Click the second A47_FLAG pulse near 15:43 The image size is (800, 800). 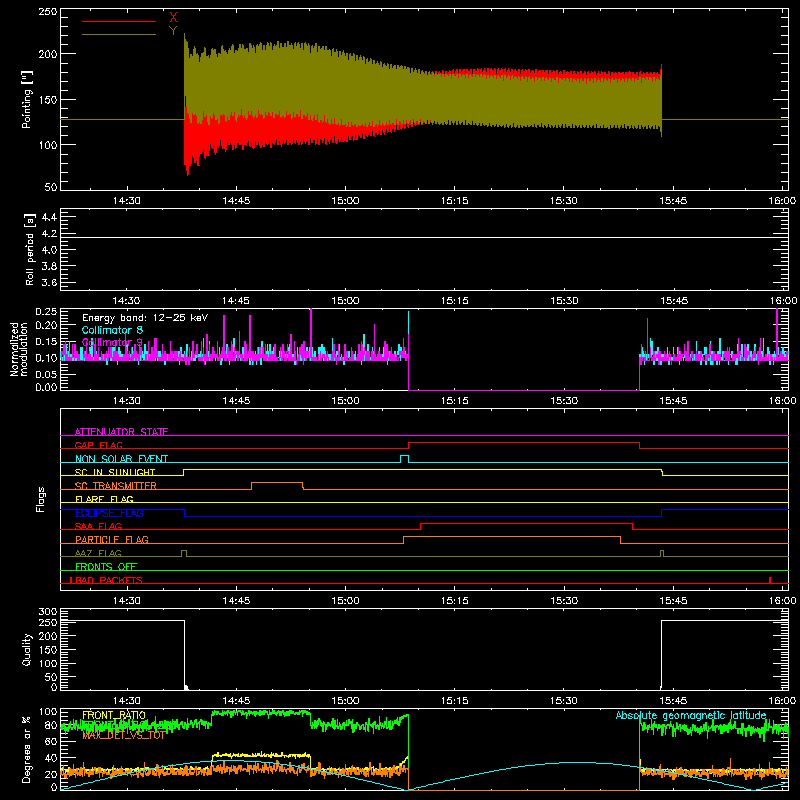pyautogui.click(x=662, y=551)
